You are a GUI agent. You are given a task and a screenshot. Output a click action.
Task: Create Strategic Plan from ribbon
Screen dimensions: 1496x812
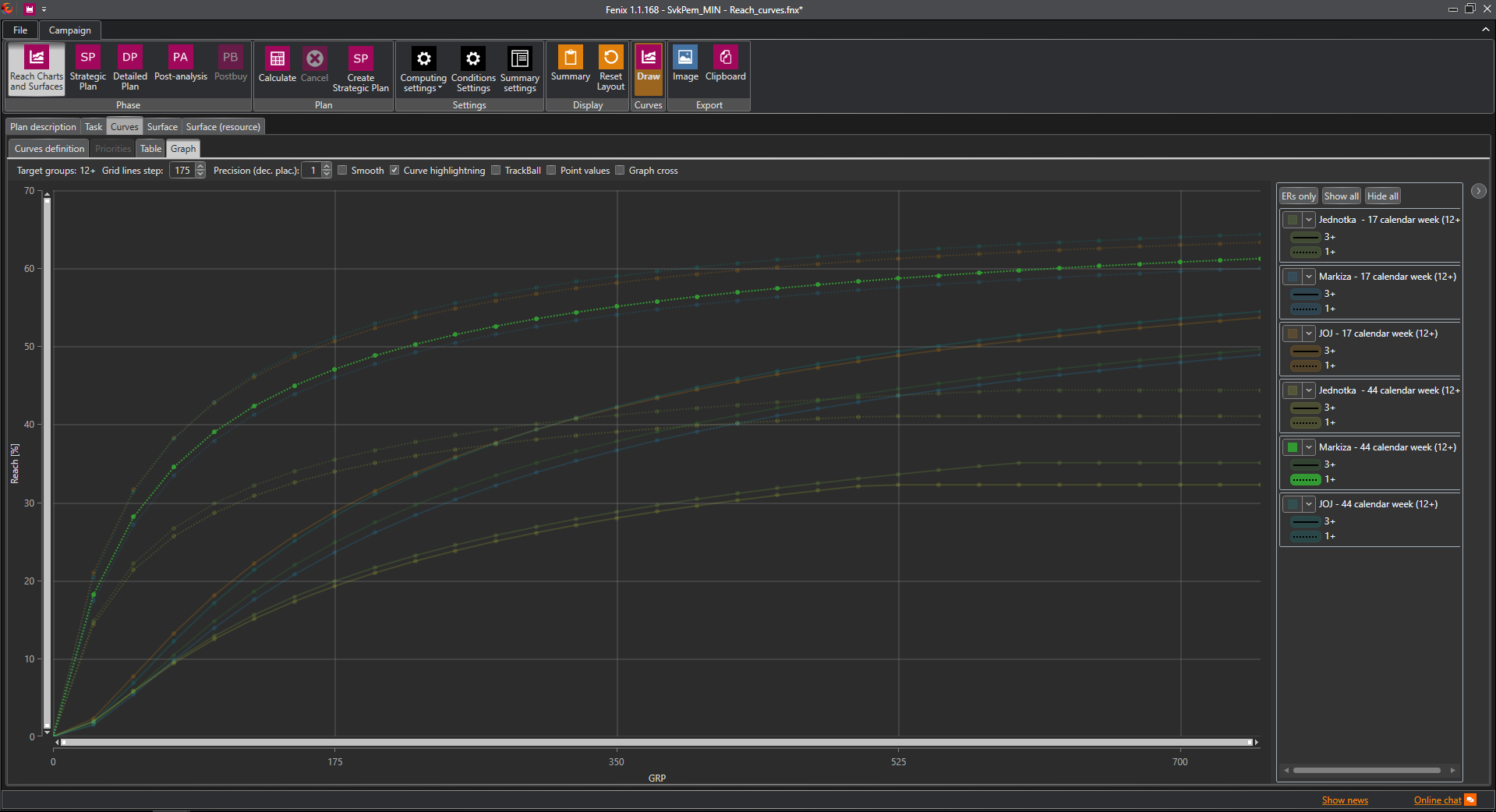coord(361,69)
